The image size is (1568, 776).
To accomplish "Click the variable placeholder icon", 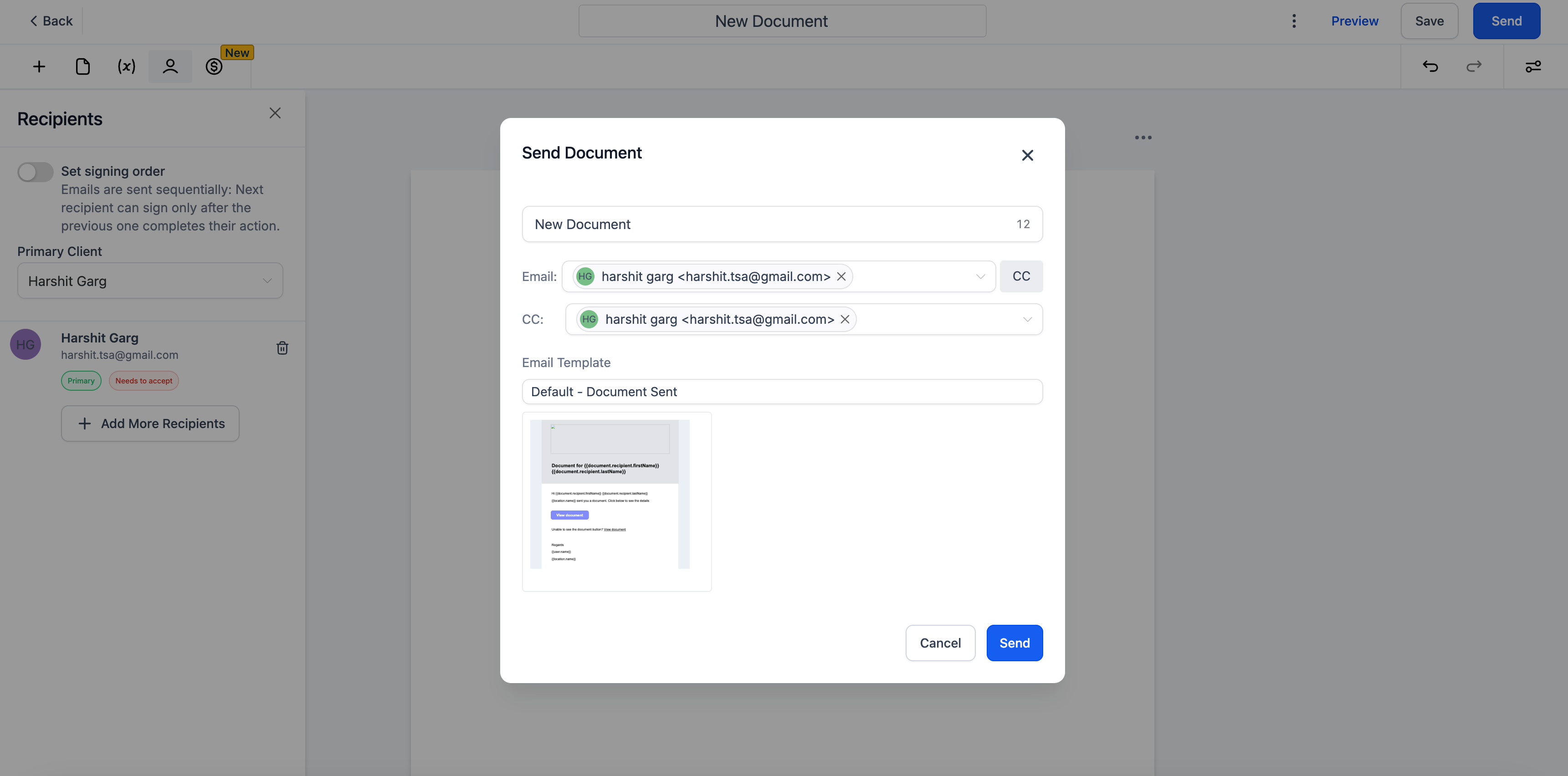I will [x=126, y=66].
